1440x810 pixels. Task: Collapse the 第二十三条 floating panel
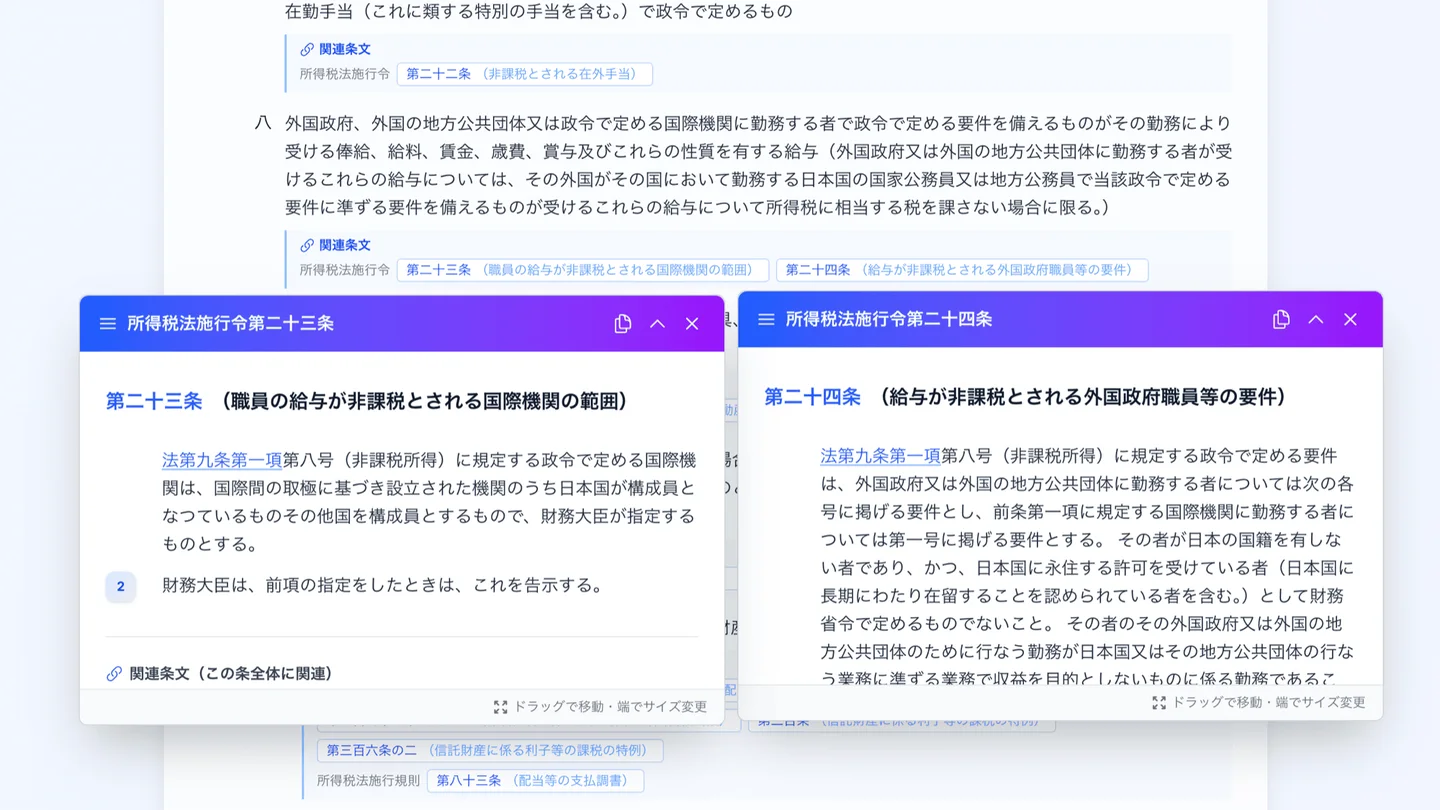click(x=657, y=324)
